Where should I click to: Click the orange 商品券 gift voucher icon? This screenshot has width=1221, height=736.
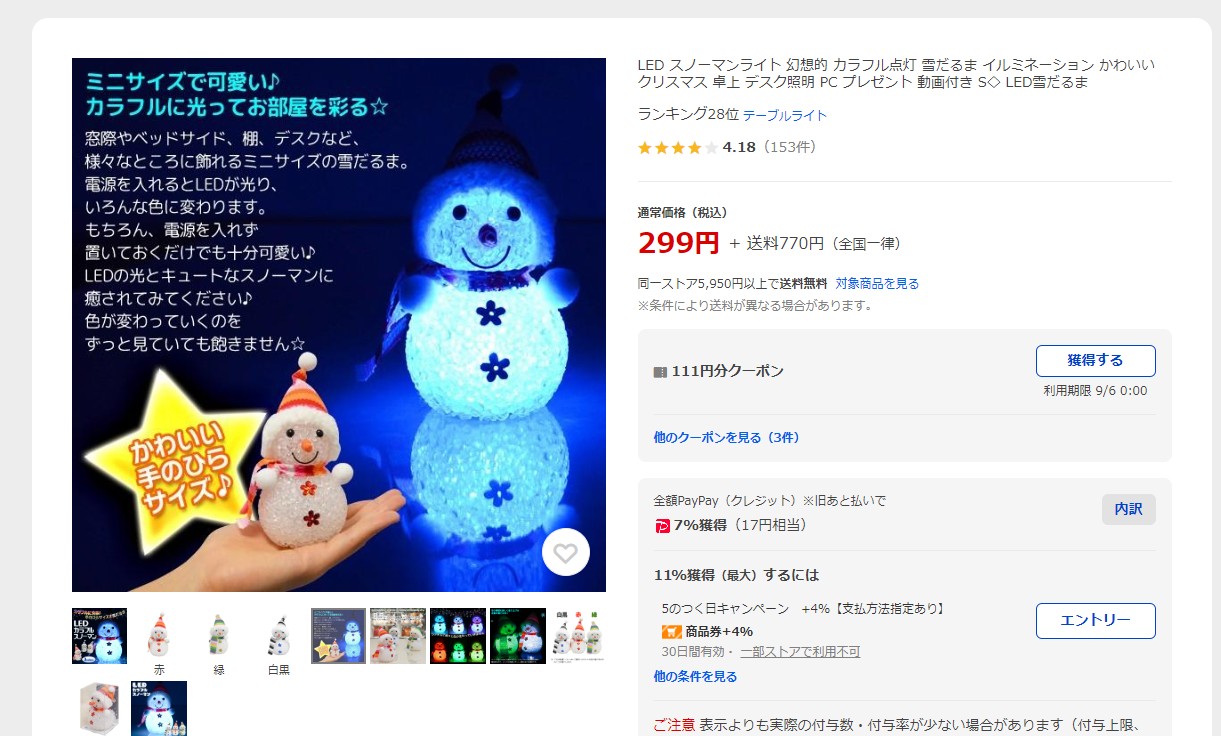671,632
